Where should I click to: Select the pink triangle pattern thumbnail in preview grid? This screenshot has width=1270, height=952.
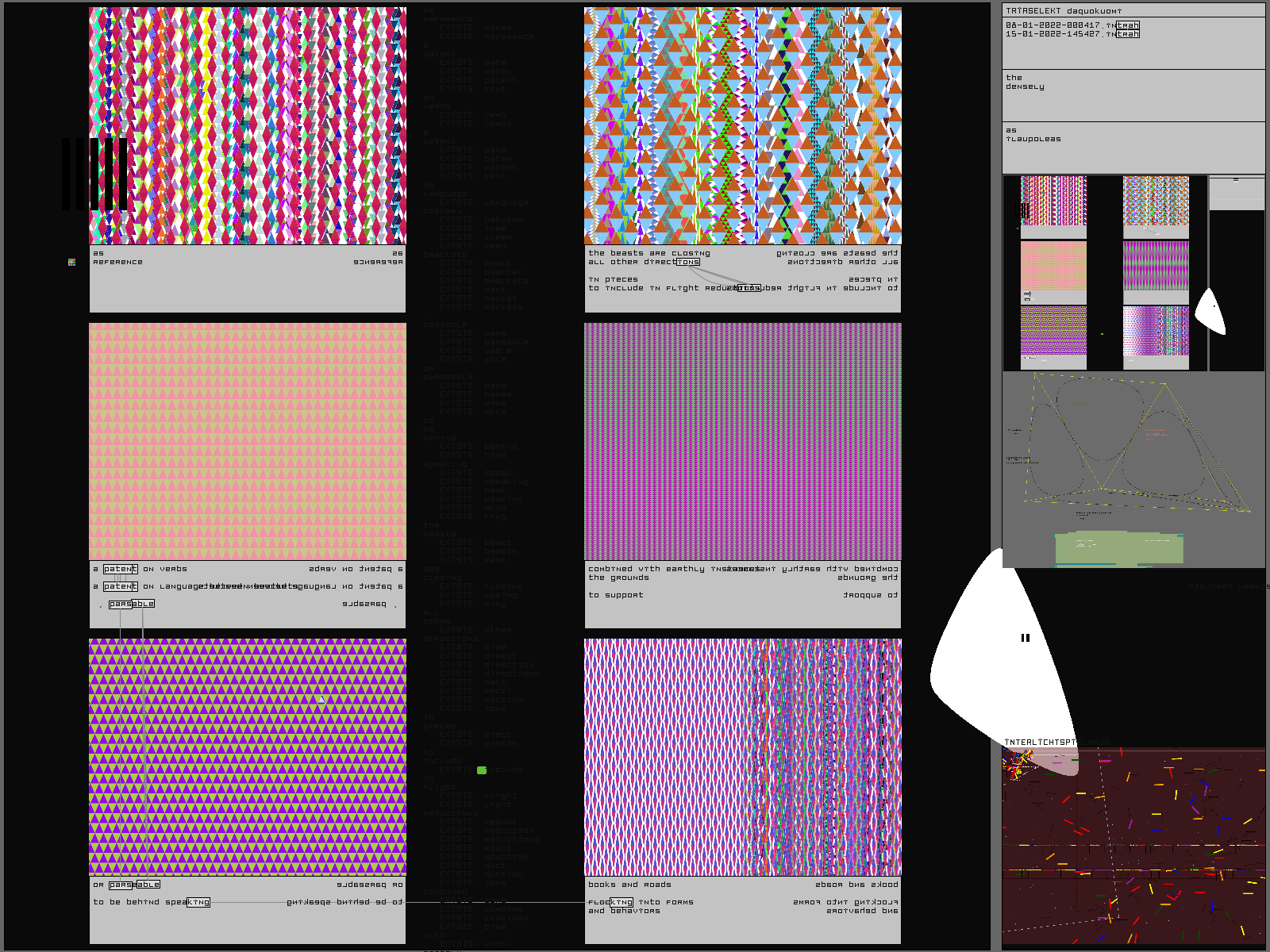point(1053,266)
